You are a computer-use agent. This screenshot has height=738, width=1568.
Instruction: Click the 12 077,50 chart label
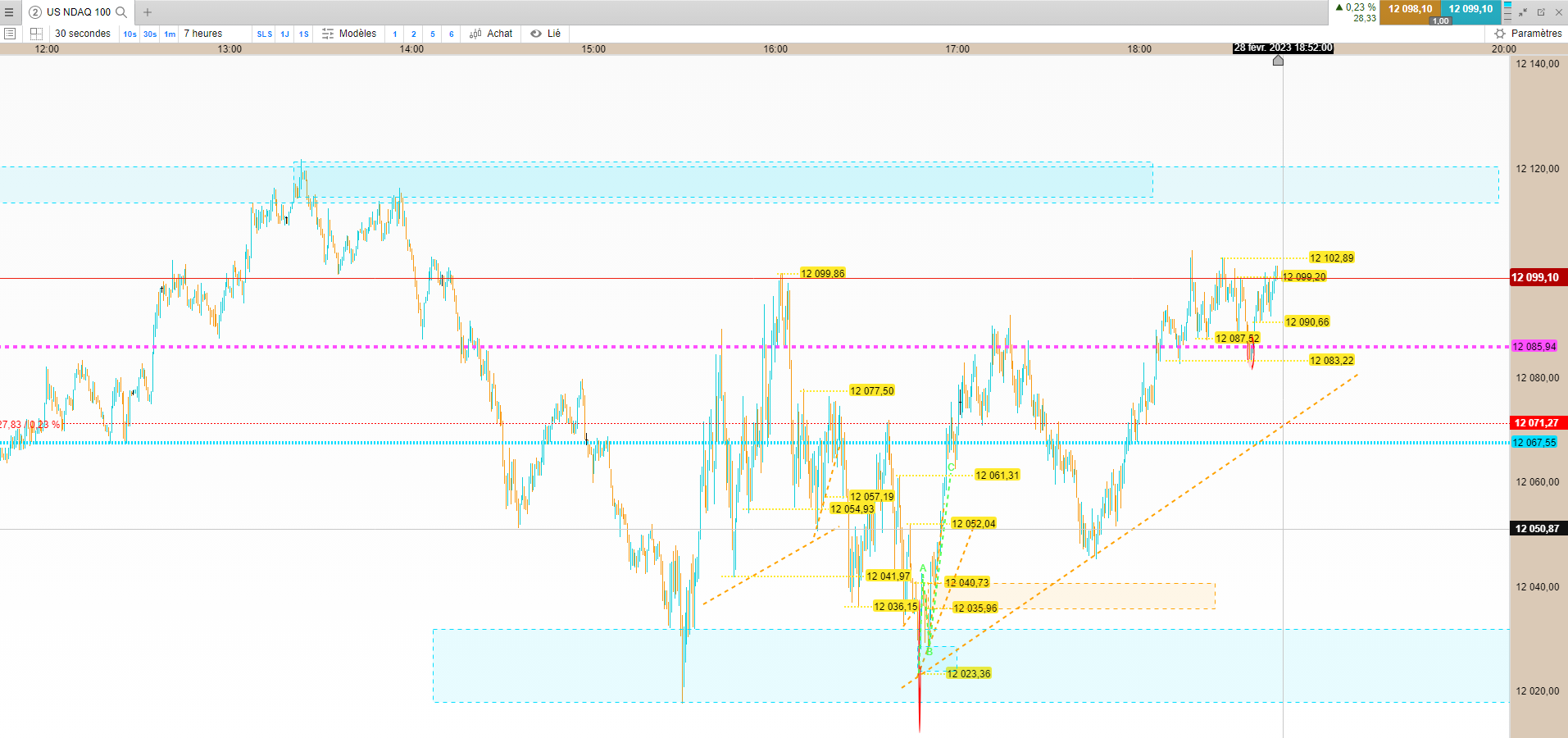[872, 391]
